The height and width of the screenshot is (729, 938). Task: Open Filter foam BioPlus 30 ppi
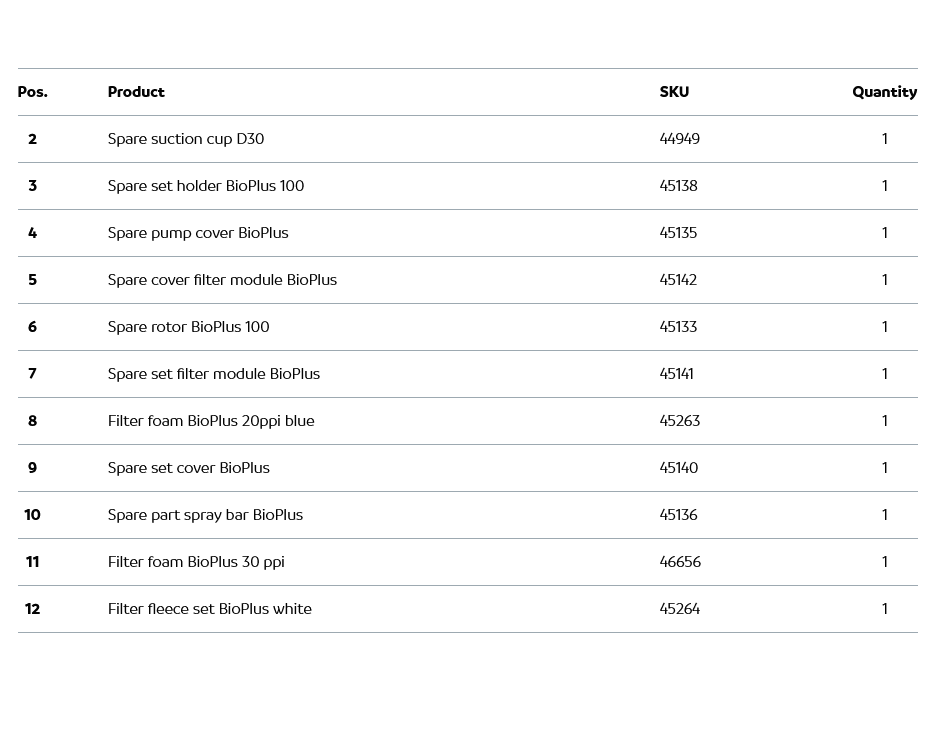196,562
